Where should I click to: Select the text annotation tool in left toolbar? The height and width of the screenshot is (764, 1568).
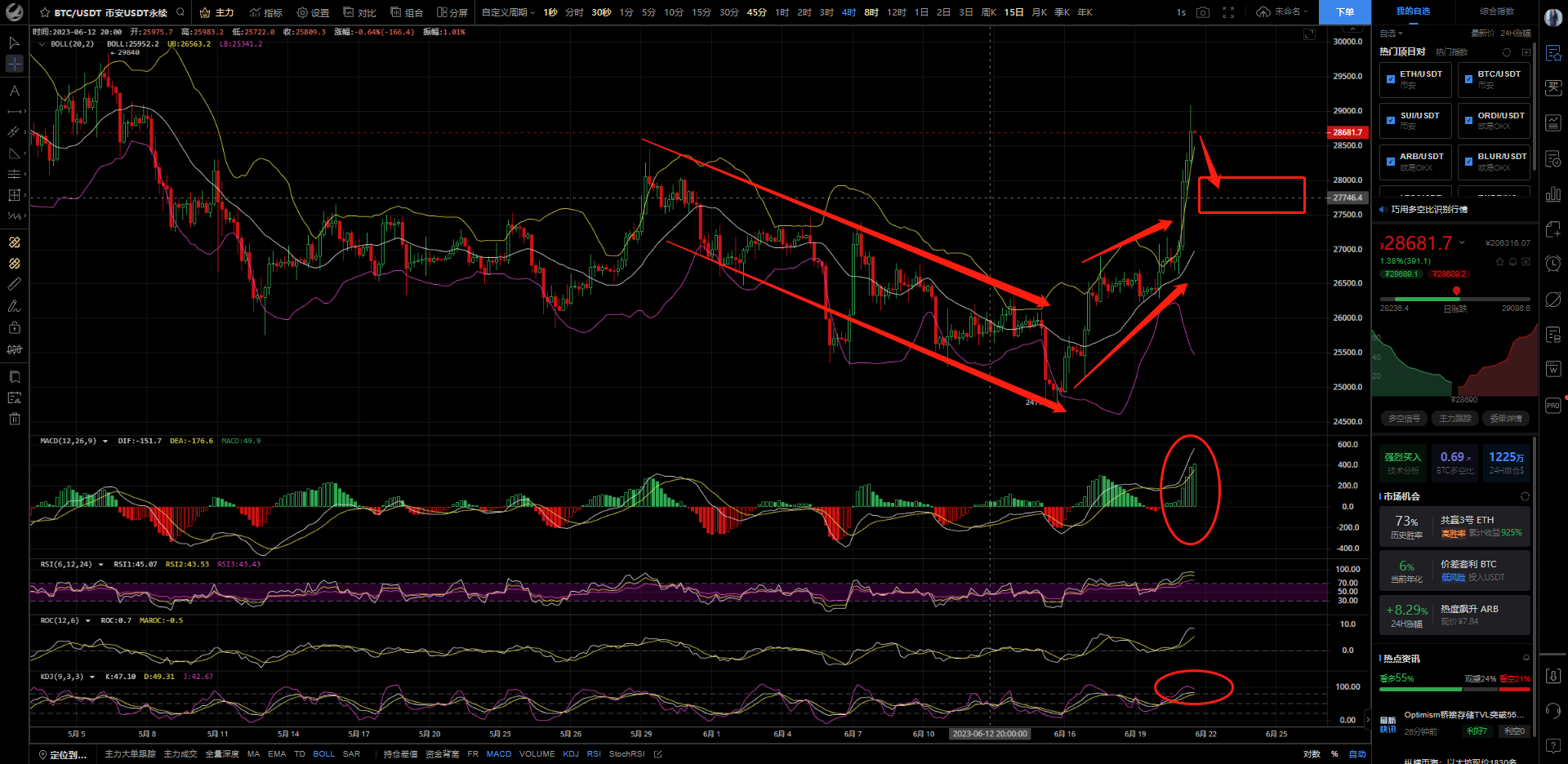(14, 91)
